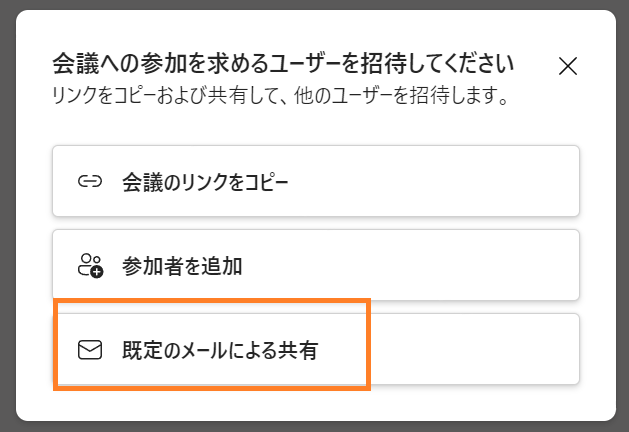629x432 pixels.
Task: Close the invite dialog with X
Action: [568, 66]
